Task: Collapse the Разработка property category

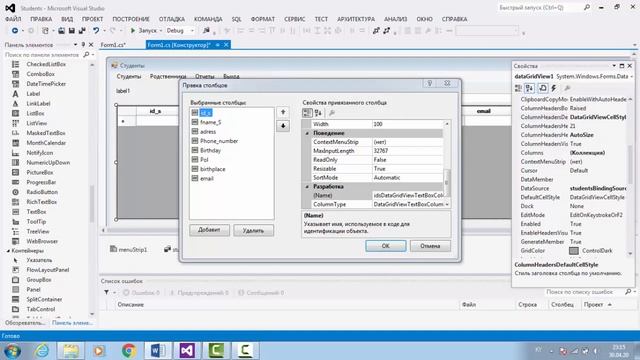Action: click(307, 187)
